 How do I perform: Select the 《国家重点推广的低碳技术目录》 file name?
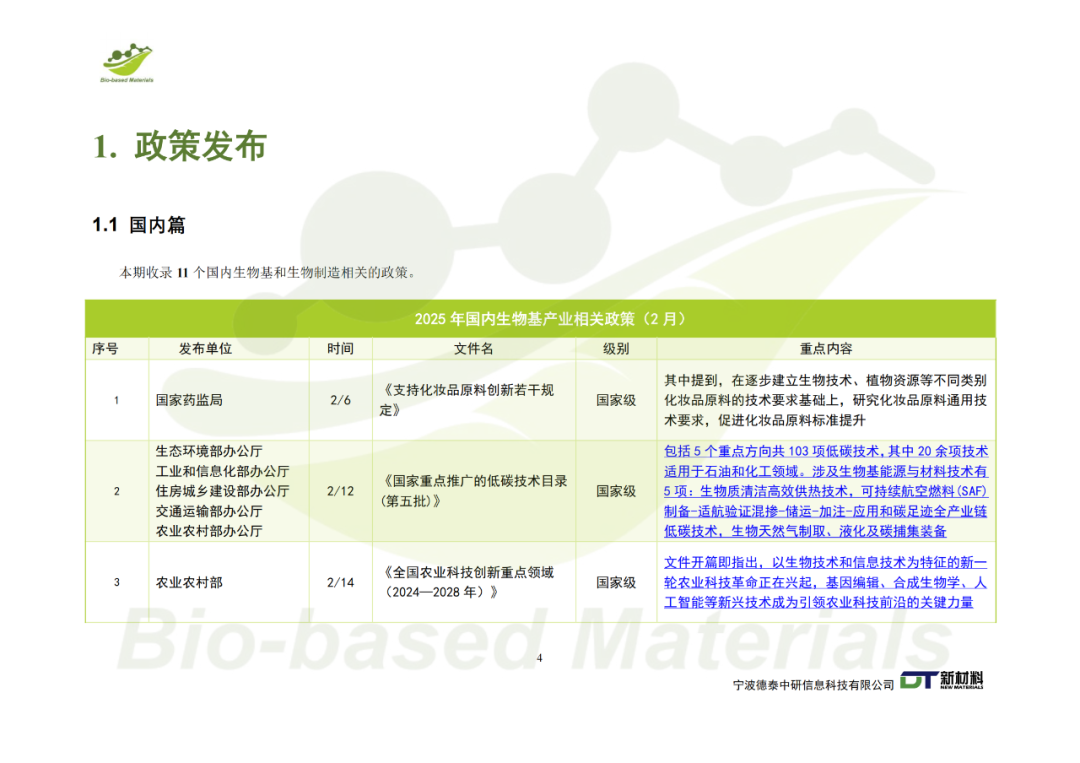(475, 491)
